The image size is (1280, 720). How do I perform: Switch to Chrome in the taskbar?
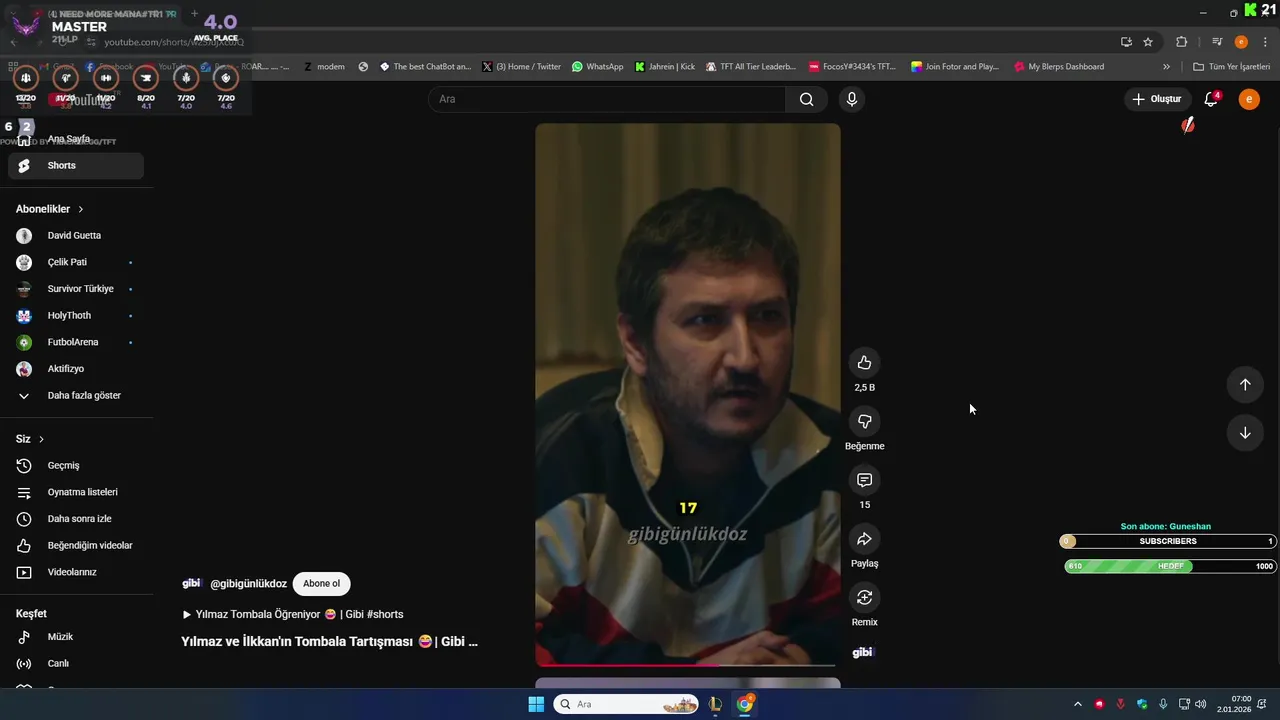click(745, 704)
